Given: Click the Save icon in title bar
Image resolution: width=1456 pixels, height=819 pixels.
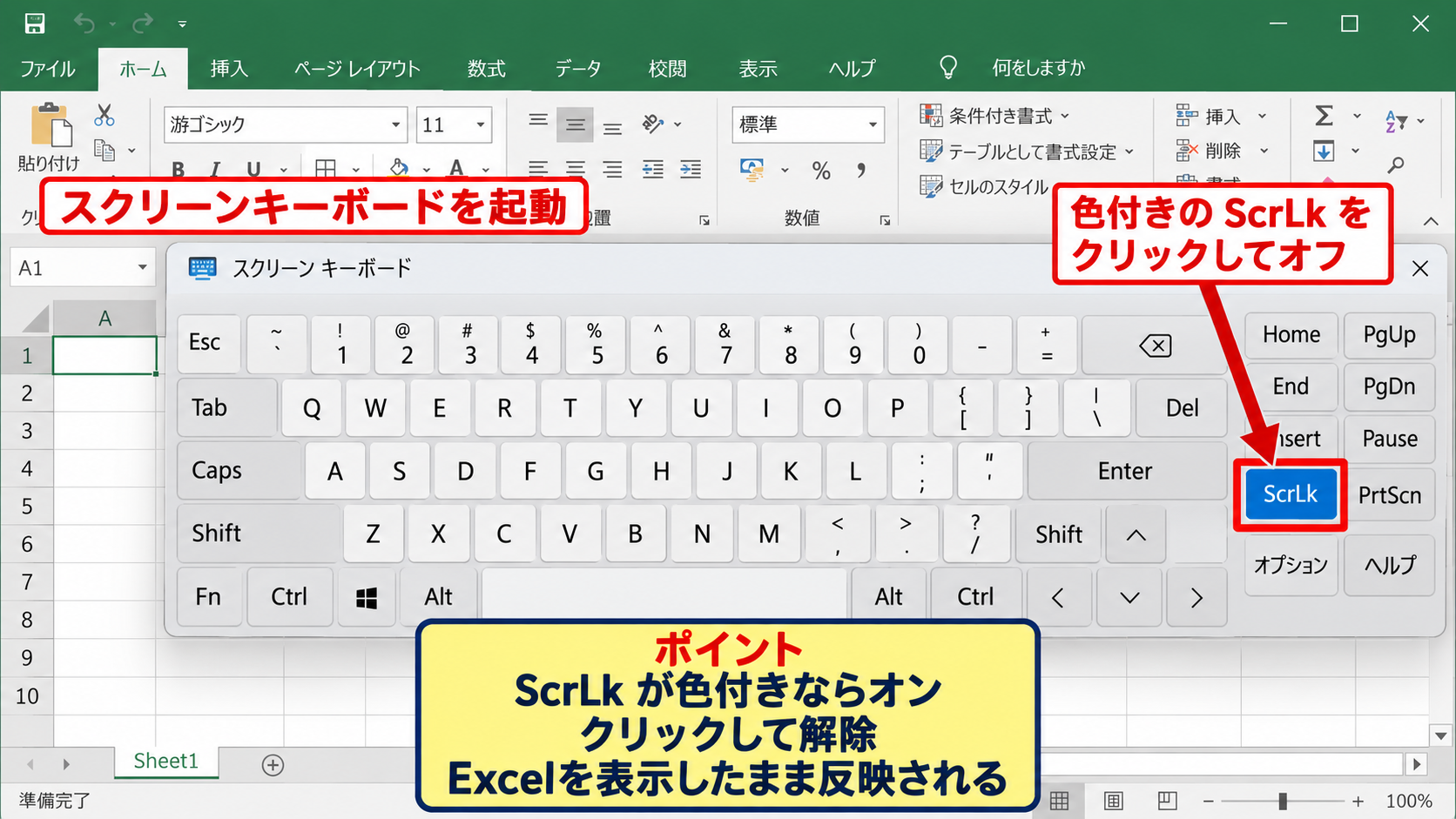Looking at the screenshot, I should coord(34,23).
